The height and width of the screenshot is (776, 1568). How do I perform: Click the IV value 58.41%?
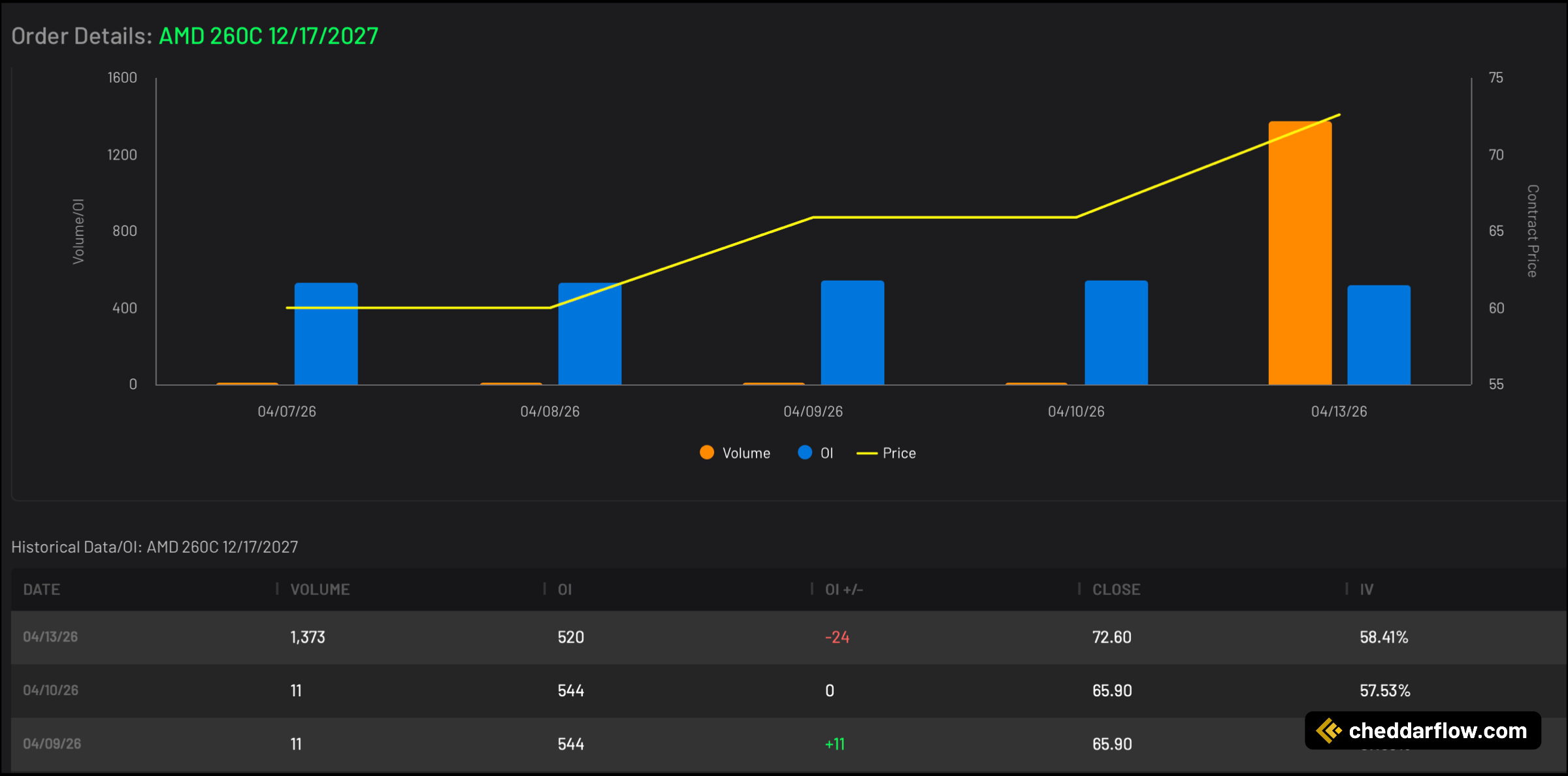pyautogui.click(x=1384, y=637)
